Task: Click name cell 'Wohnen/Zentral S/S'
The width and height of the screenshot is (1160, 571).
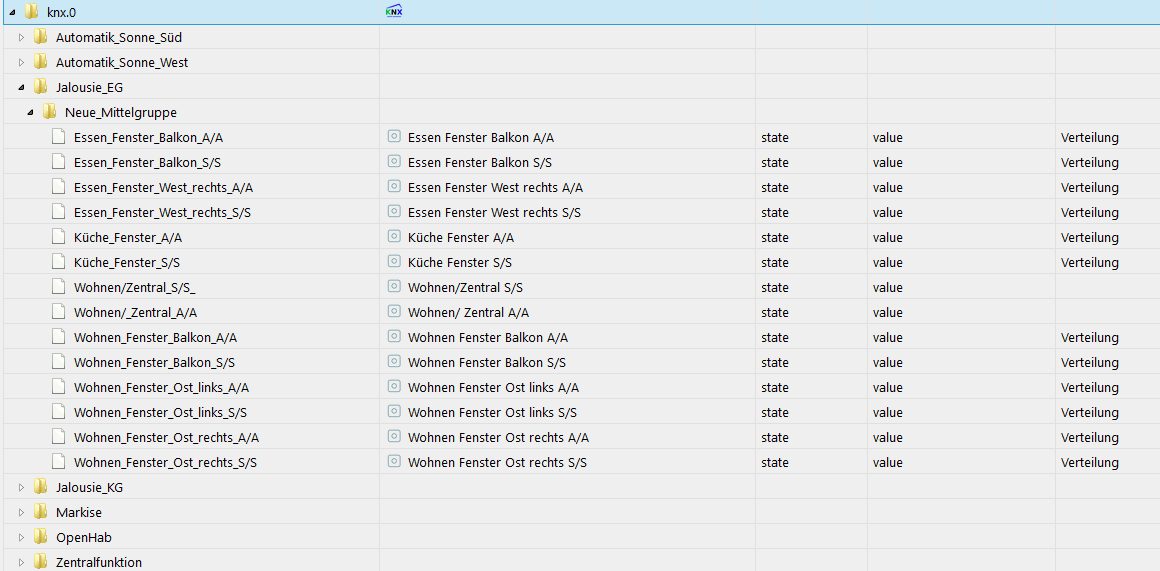Action: click(x=466, y=288)
